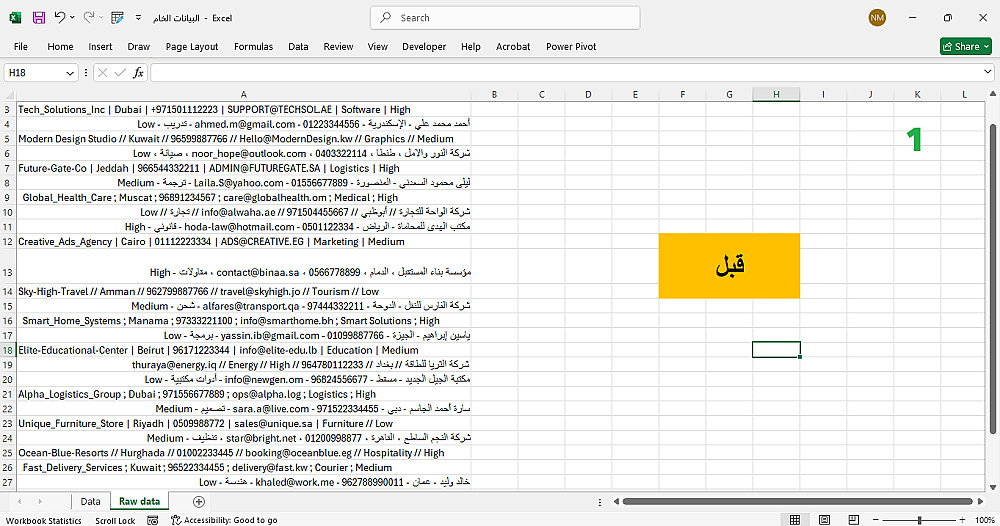The image size is (1000, 526).
Task: Open the Redo history dropdown arrow
Action: coord(101,18)
